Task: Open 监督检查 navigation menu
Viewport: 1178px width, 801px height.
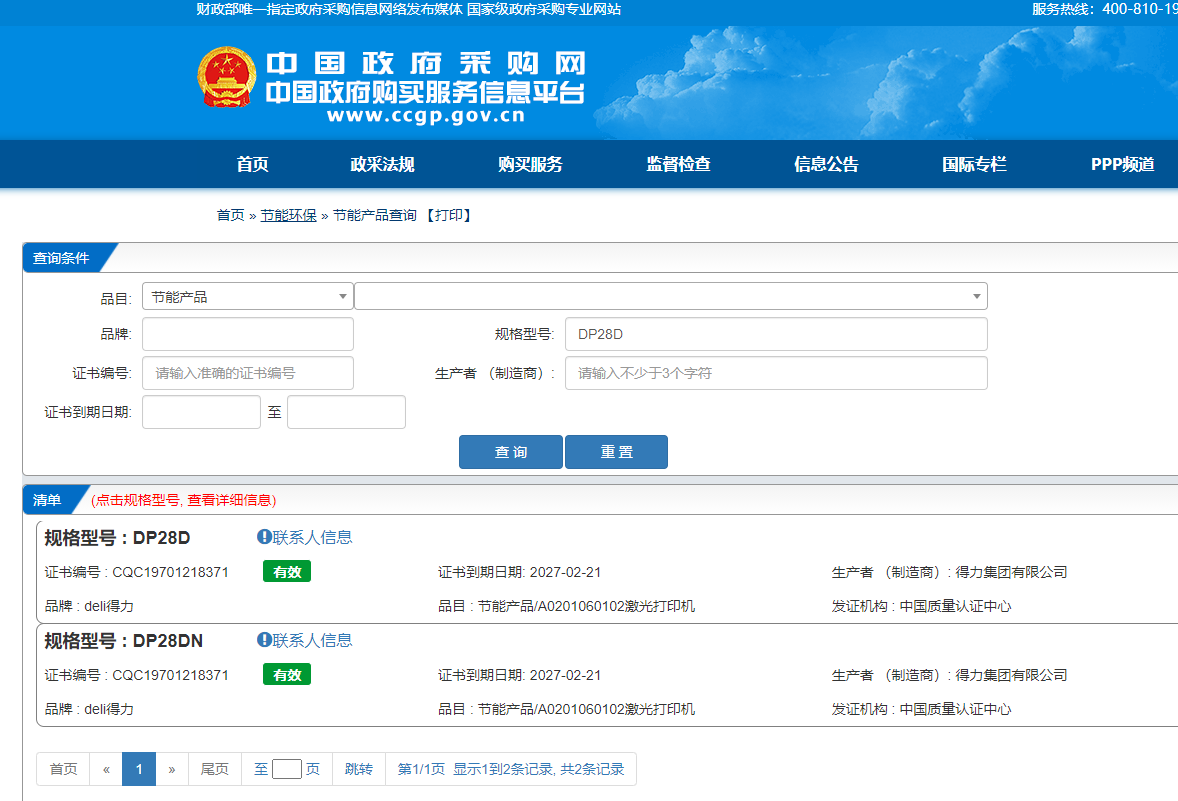Action: [678, 165]
